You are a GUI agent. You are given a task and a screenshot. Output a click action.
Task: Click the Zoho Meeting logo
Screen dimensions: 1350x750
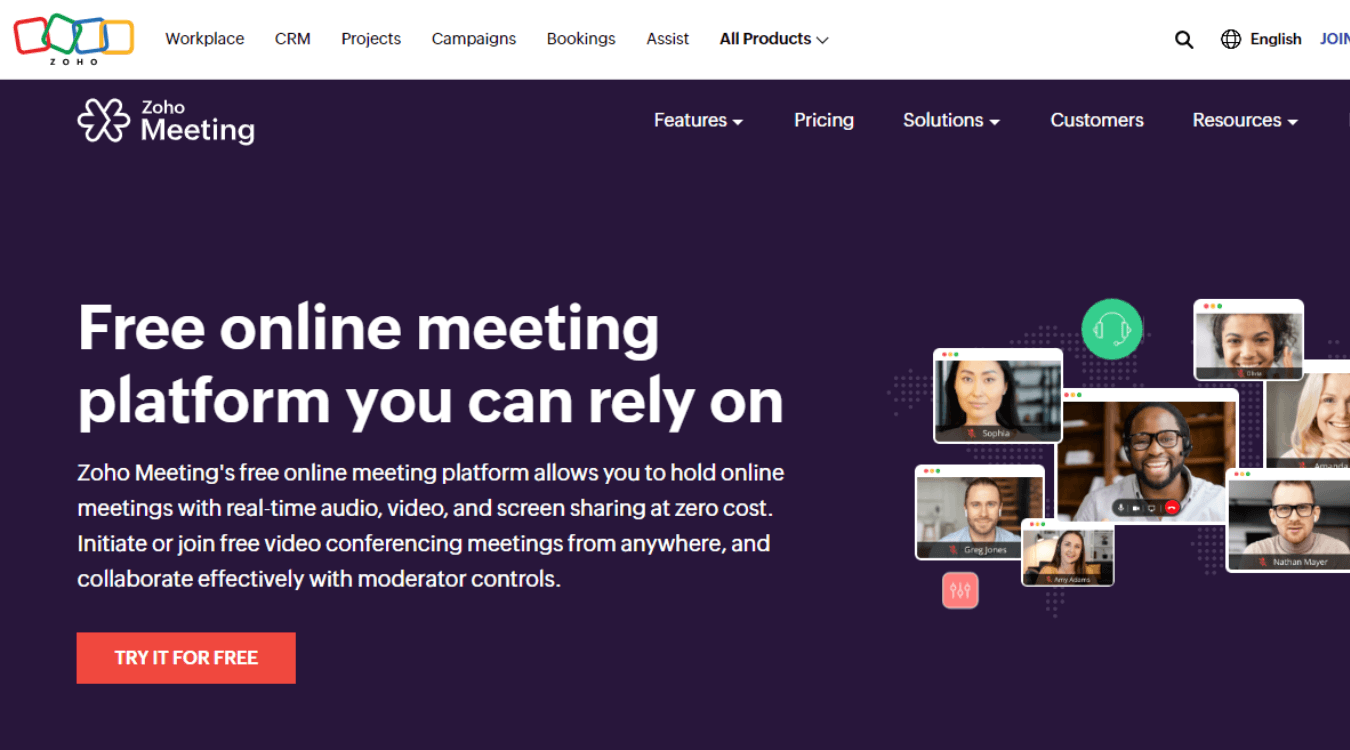[166, 121]
